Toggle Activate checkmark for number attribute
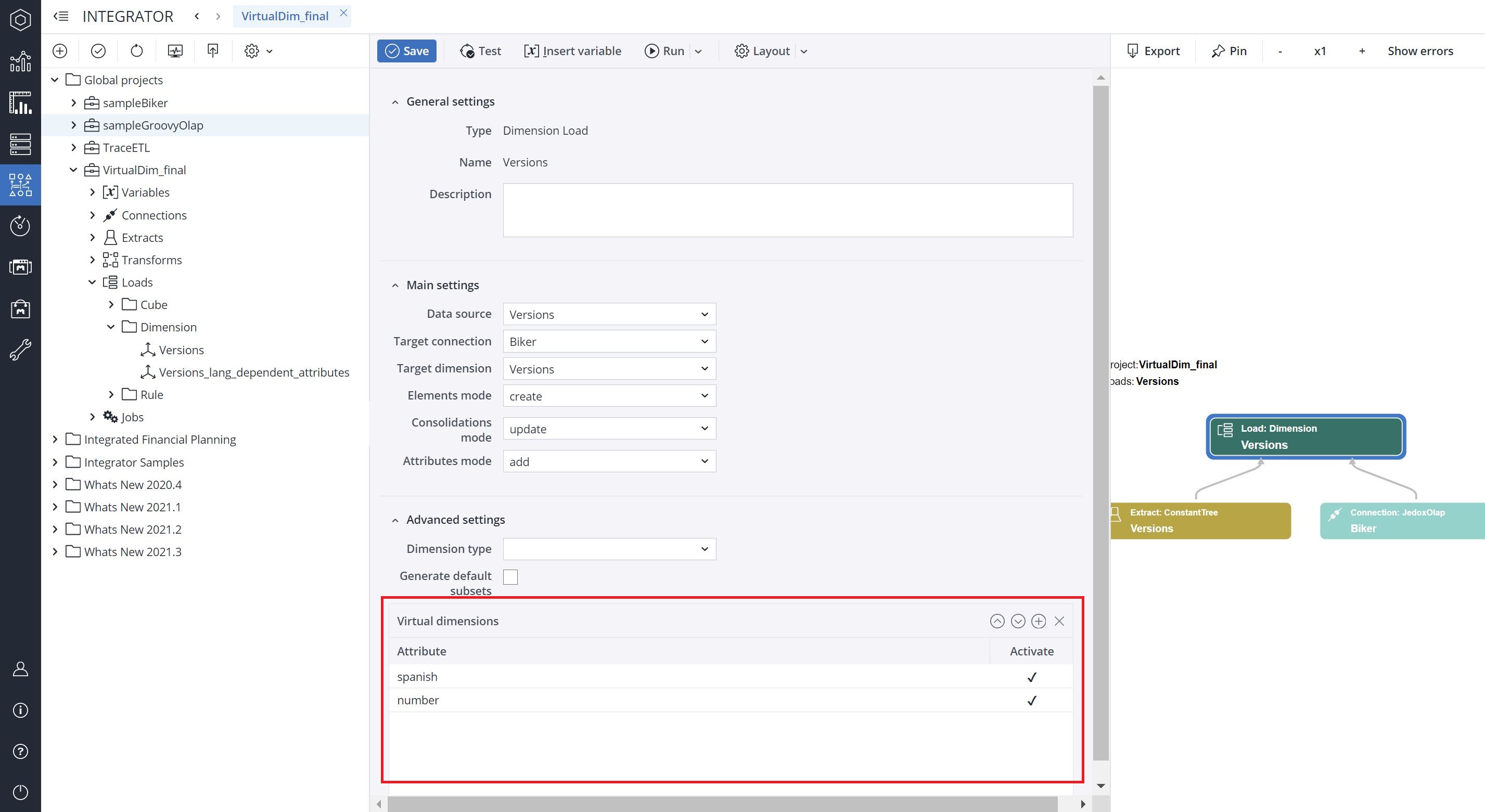The height and width of the screenshot is (812, 1485). point(1031,700)
